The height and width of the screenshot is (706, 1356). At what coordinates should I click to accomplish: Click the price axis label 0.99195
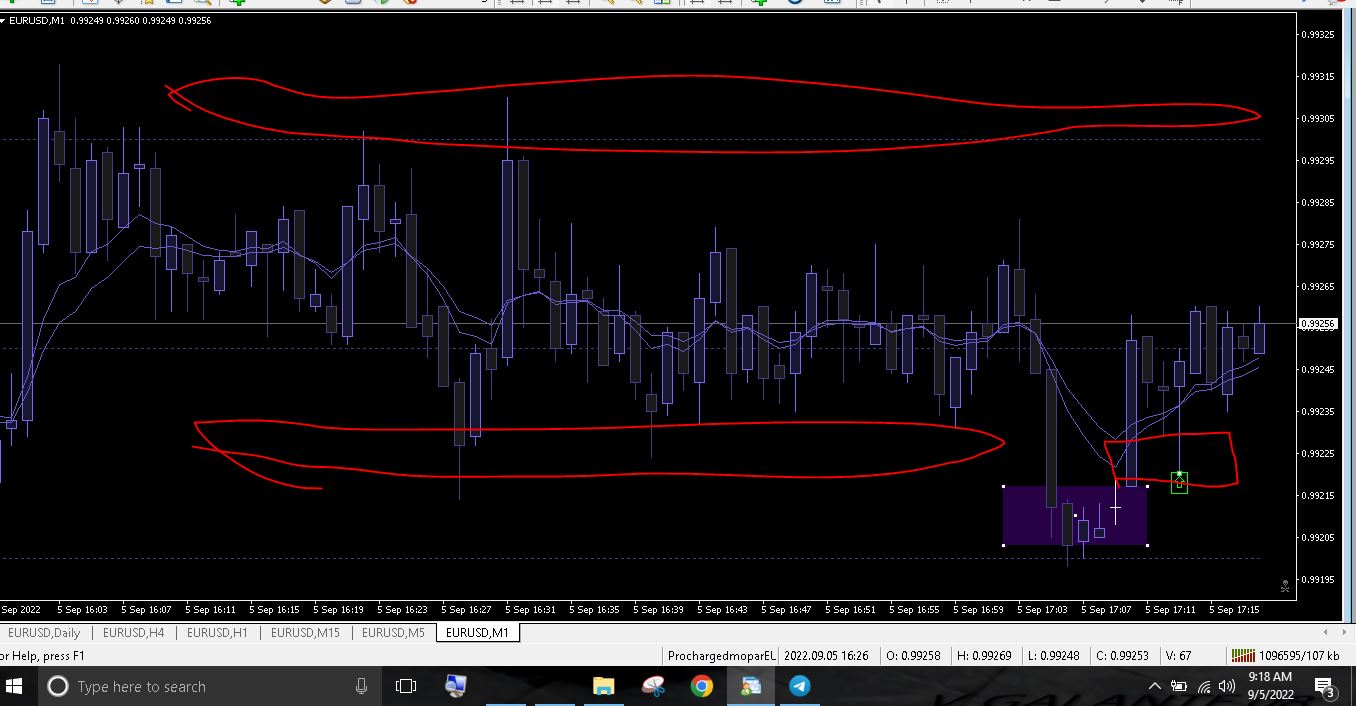tap(1320, 580)
